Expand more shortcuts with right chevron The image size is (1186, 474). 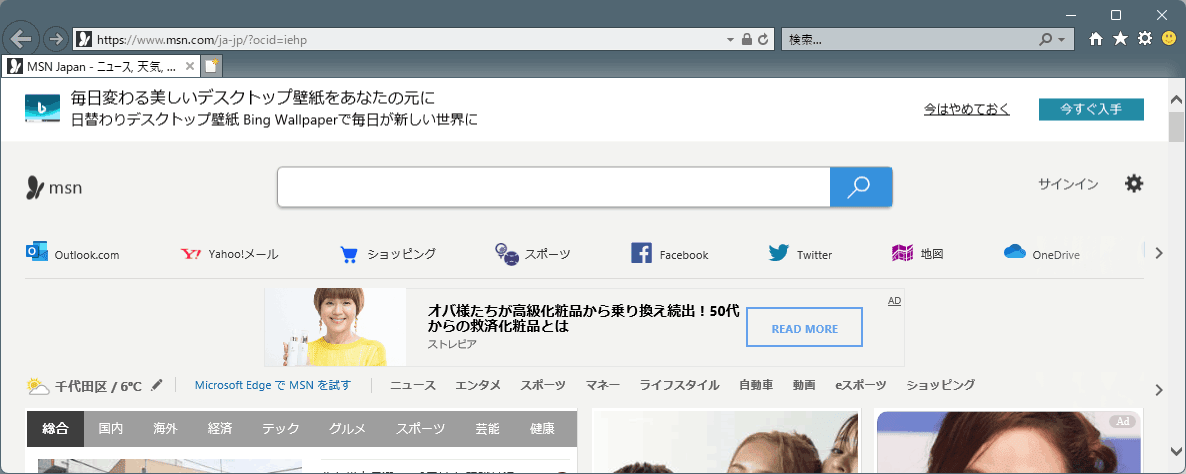1160,253
